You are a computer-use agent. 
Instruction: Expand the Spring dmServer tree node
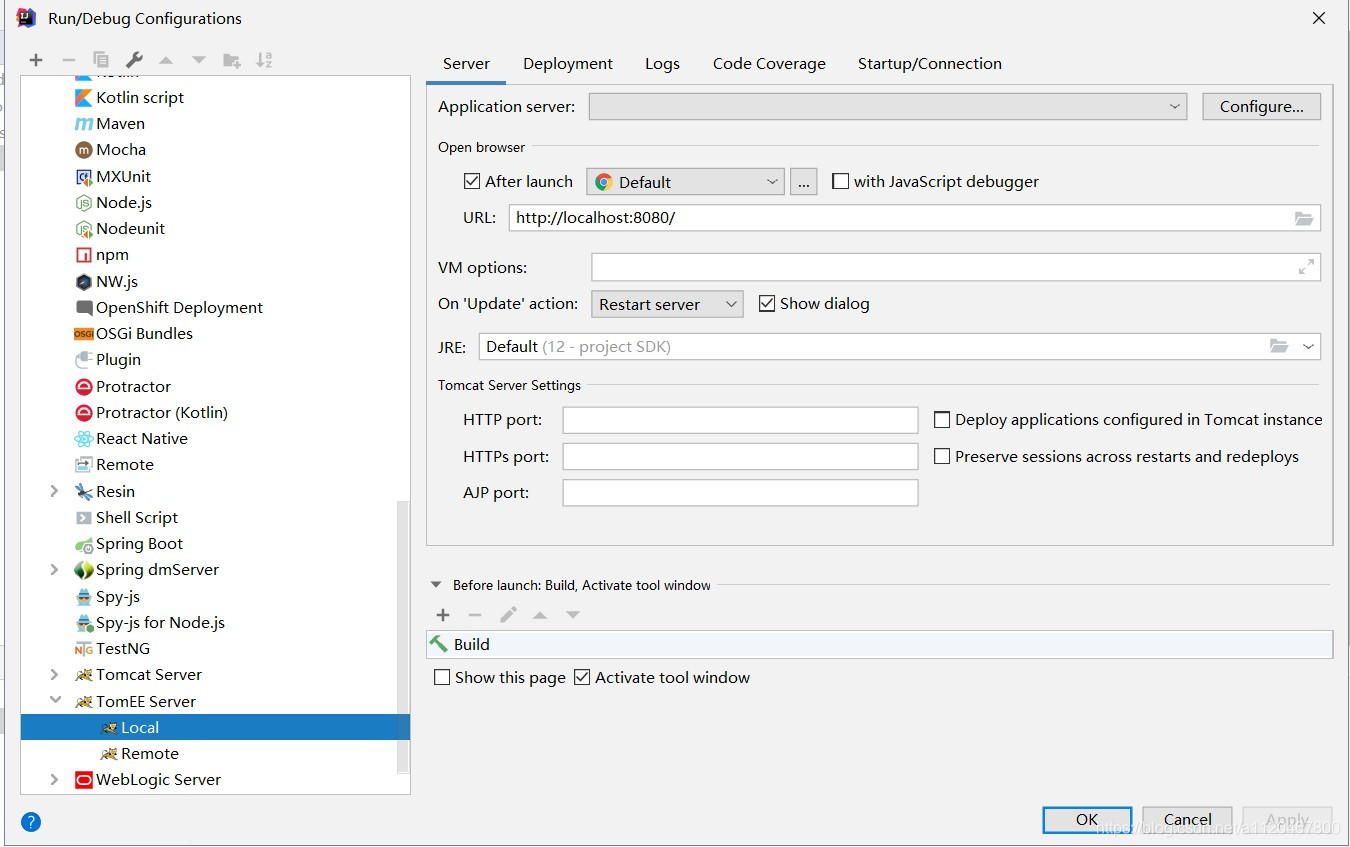(55, 570)
